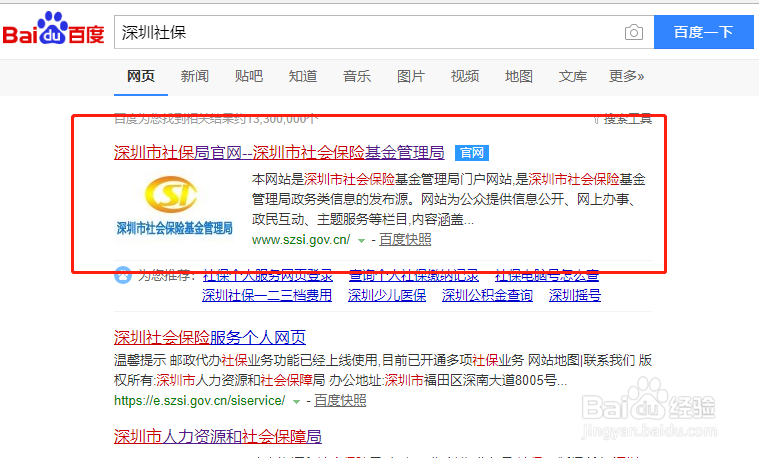This screenshot has width=759, height=458.
Task: Click the www.szsi.gov.cn/ URL
Action: click(301, 240)
